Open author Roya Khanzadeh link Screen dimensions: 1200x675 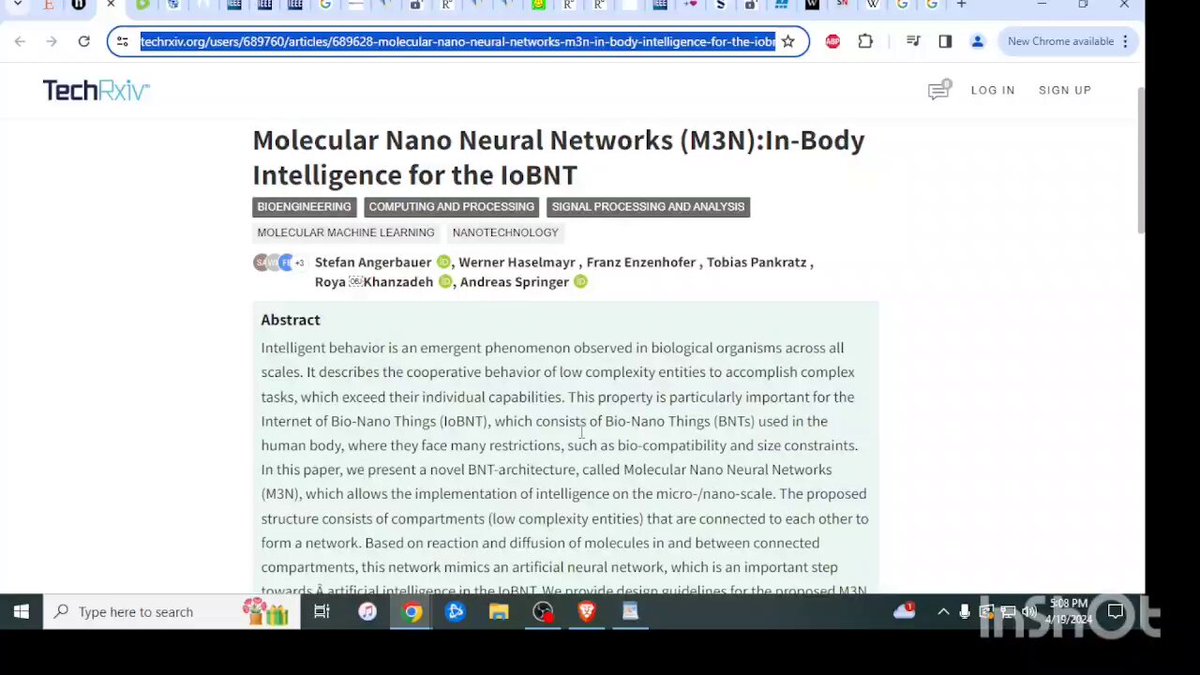(x=374, y=282)
